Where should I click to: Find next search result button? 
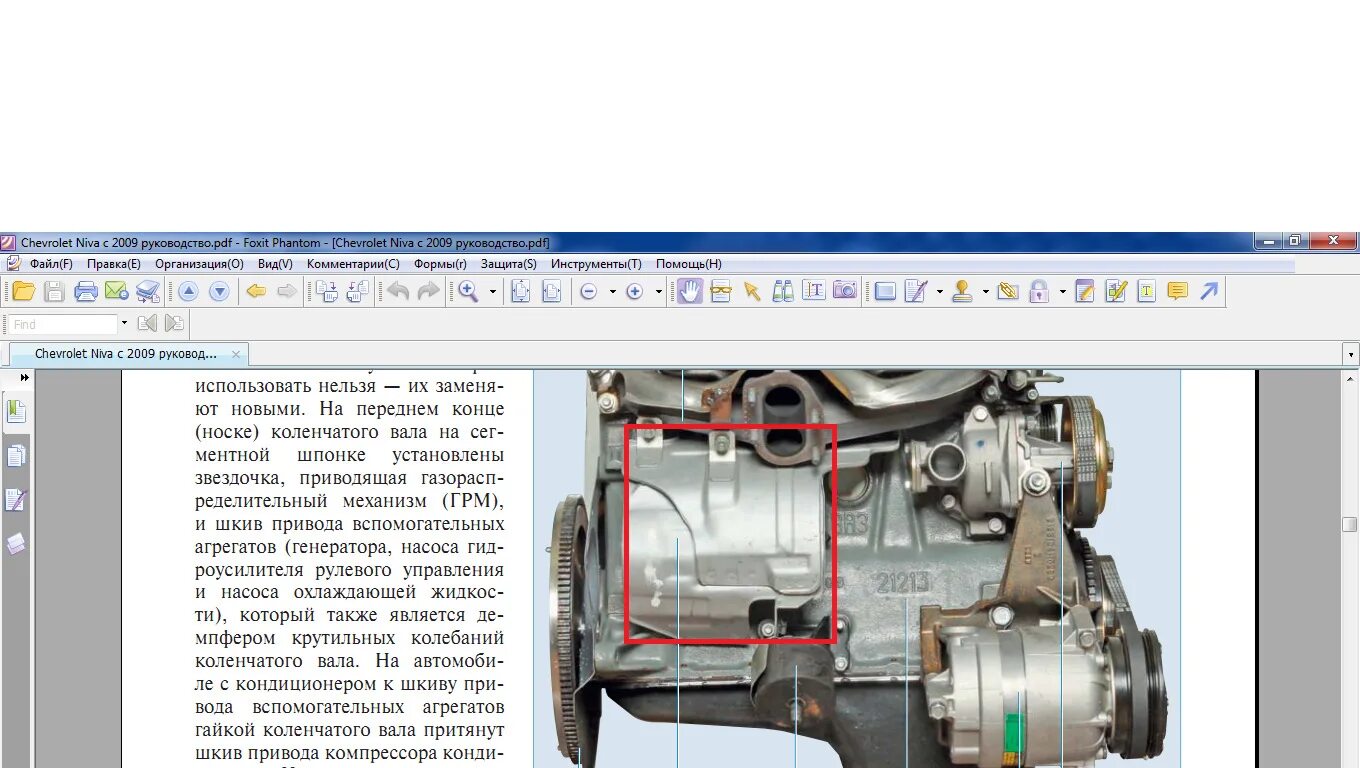click(x=174, y=323)
